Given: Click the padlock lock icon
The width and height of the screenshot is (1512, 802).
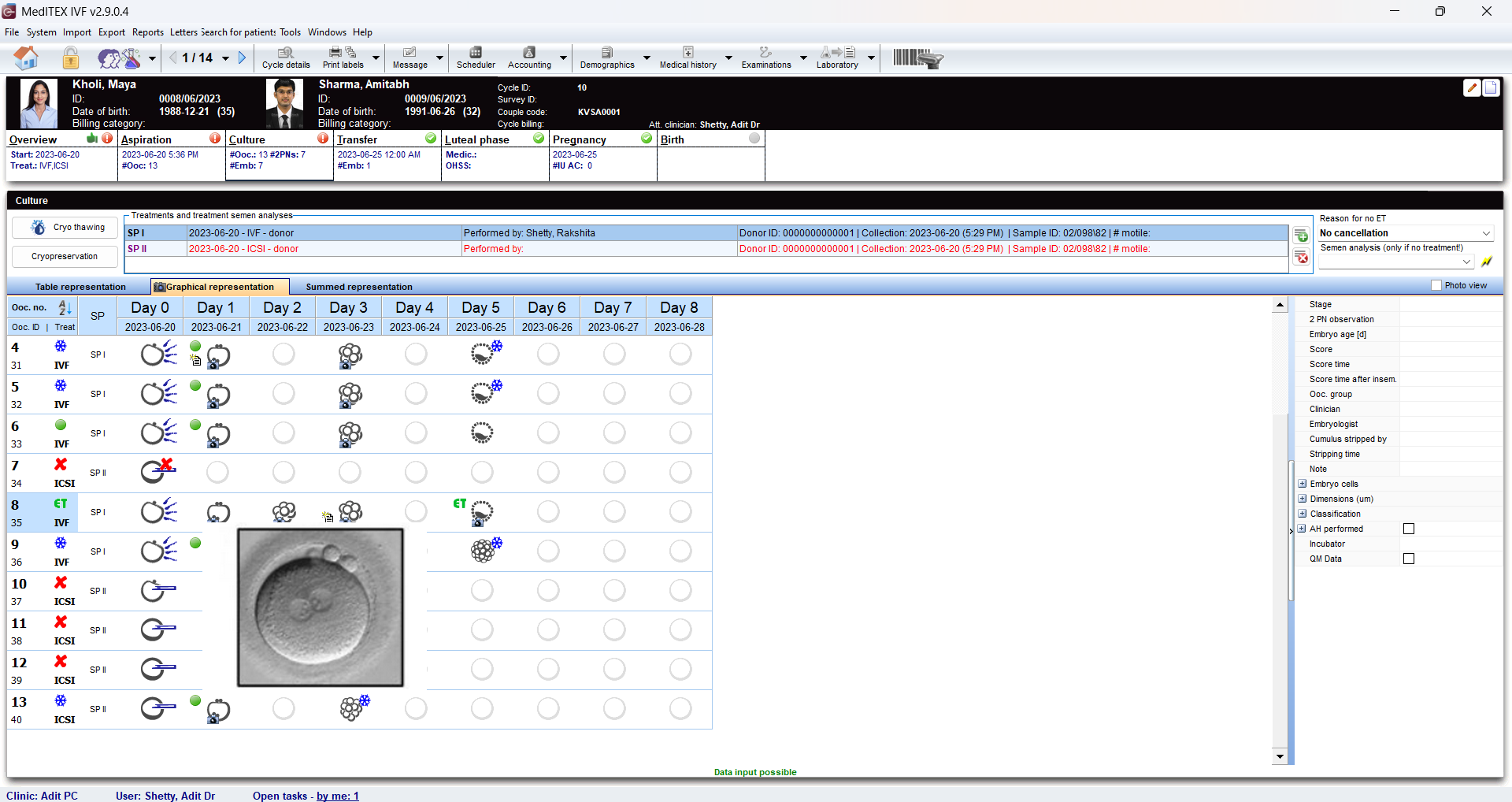Looking at the screenshot, I should 71,58.
